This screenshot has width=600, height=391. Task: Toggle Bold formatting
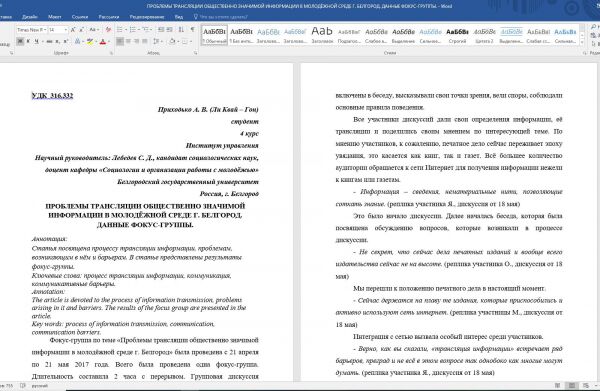20,41
